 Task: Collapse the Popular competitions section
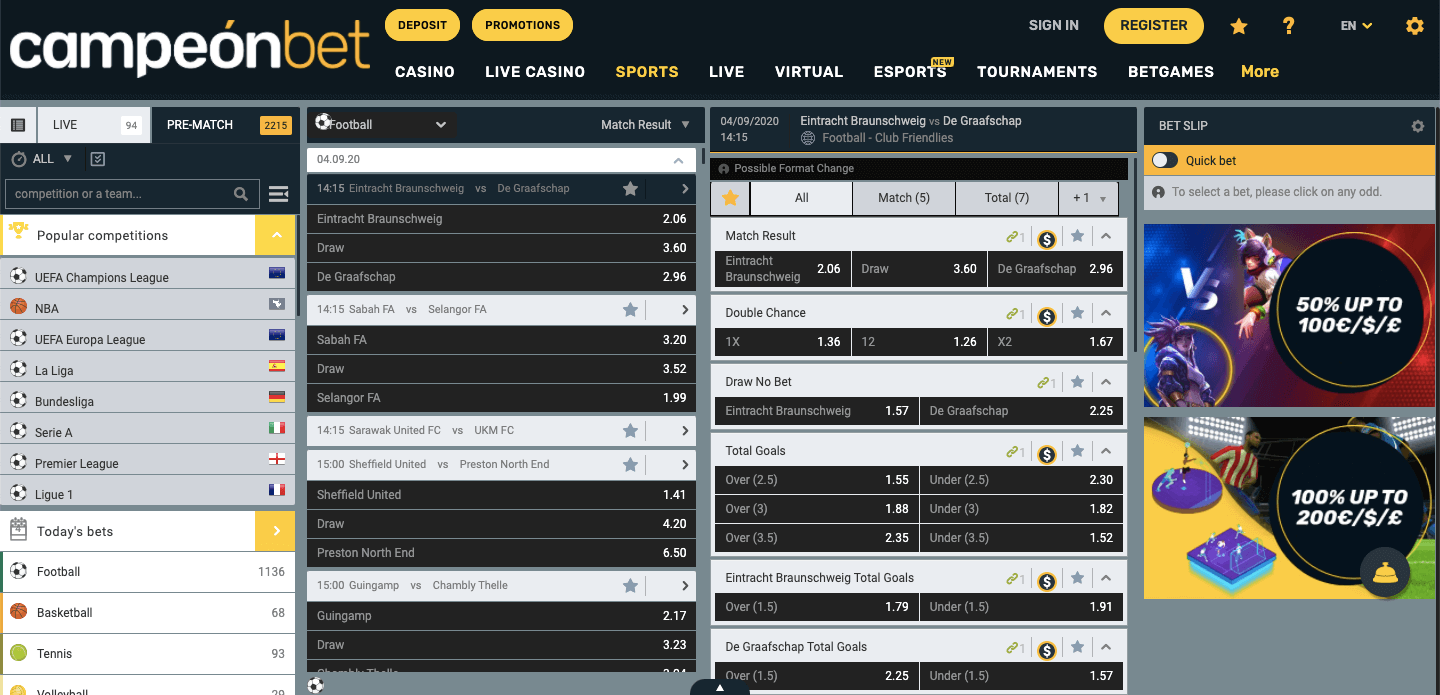[x=275, y=236]
